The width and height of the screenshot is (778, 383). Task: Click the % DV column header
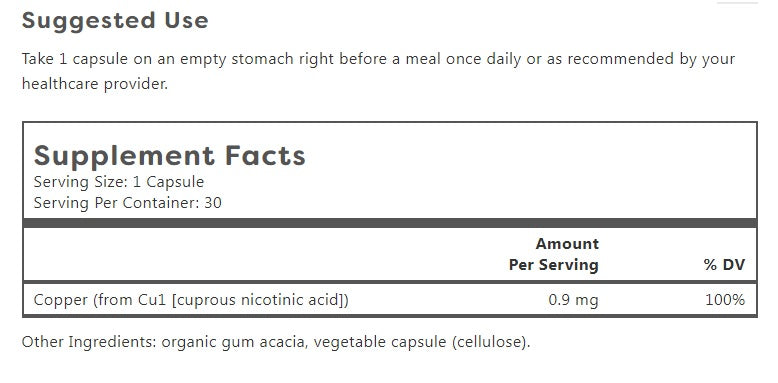pos(724,265)
